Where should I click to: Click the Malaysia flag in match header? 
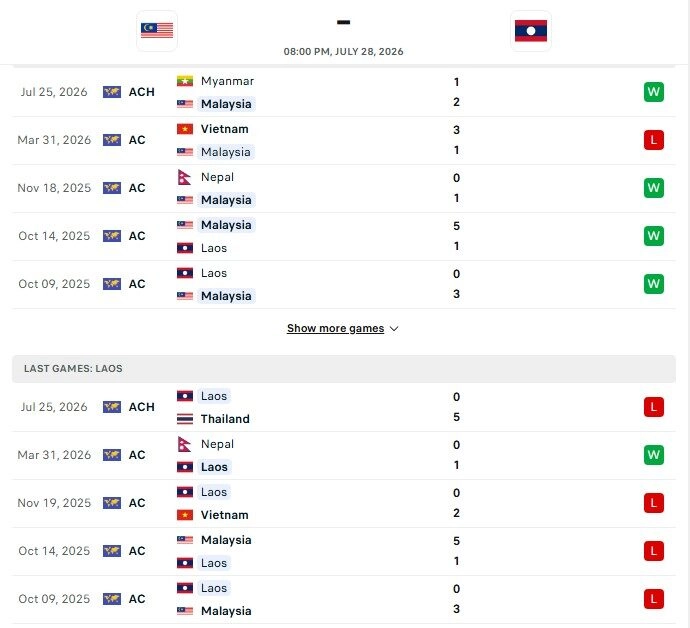[157, 30]
